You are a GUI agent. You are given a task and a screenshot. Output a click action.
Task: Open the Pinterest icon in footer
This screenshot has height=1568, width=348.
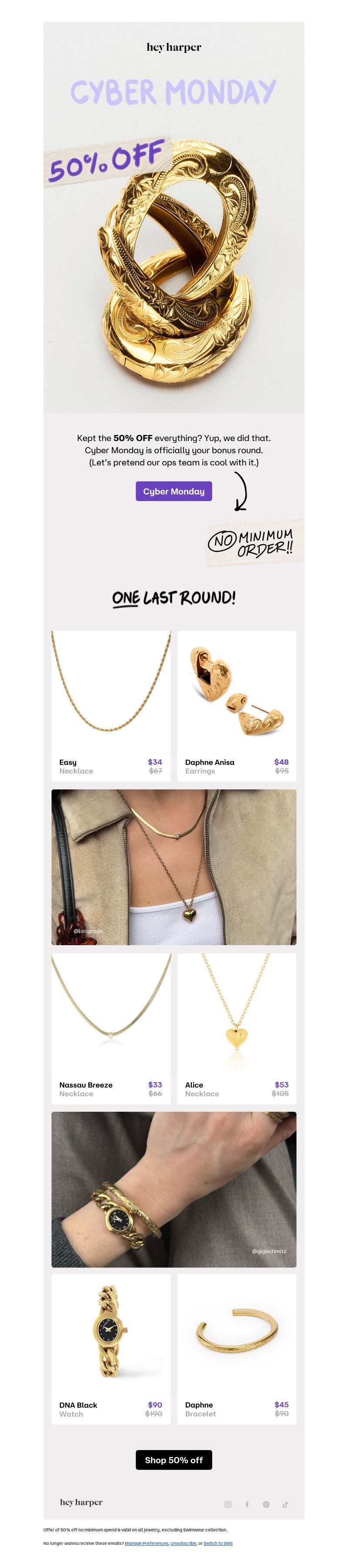tap(266, 1504)
